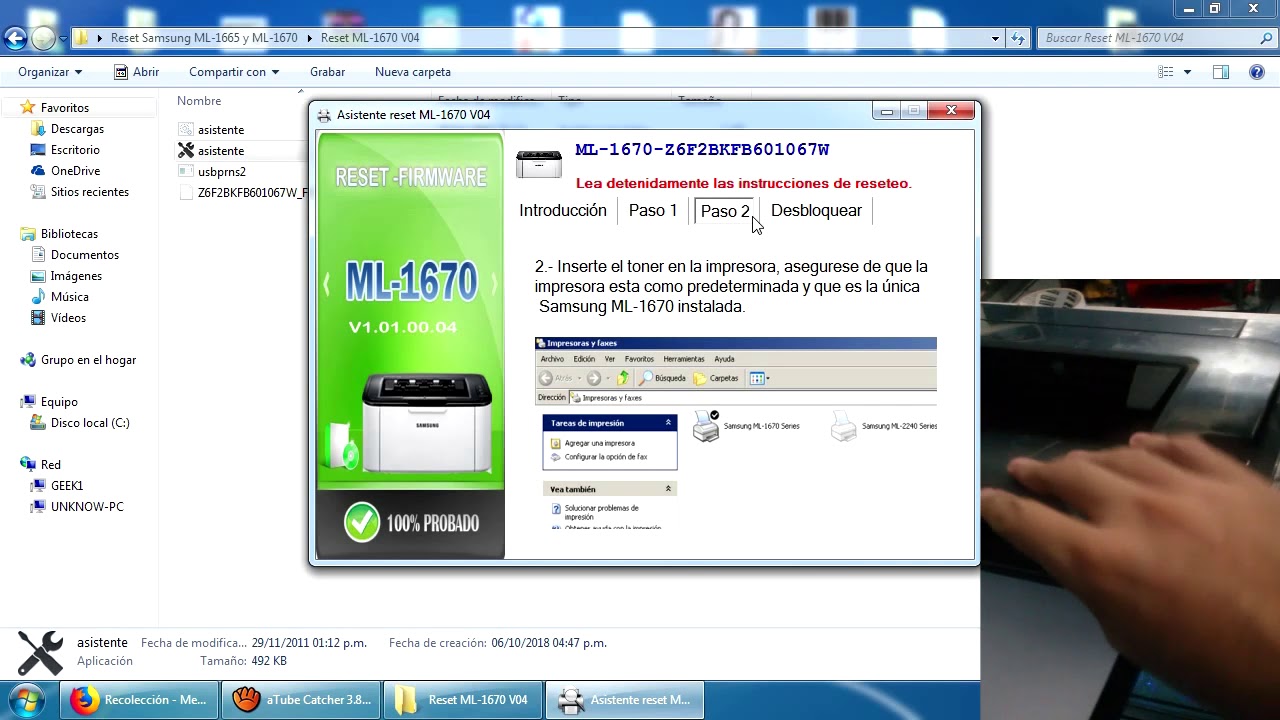Open Descargas in the navigation pane
Viewport: 1280px width, 720px height.
point(77,129)
